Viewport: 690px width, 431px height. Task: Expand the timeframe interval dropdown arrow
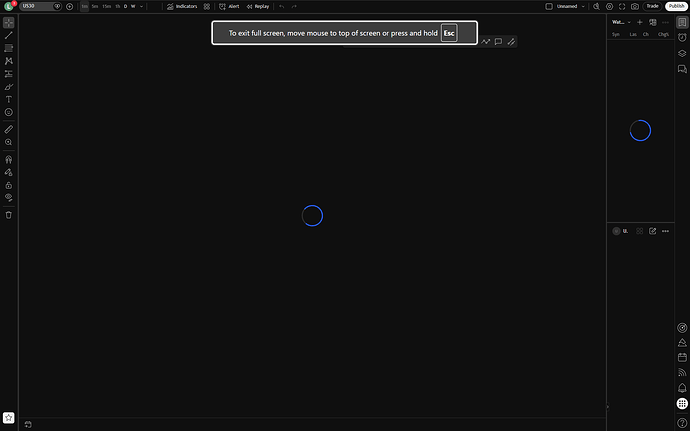coord(141,6)
